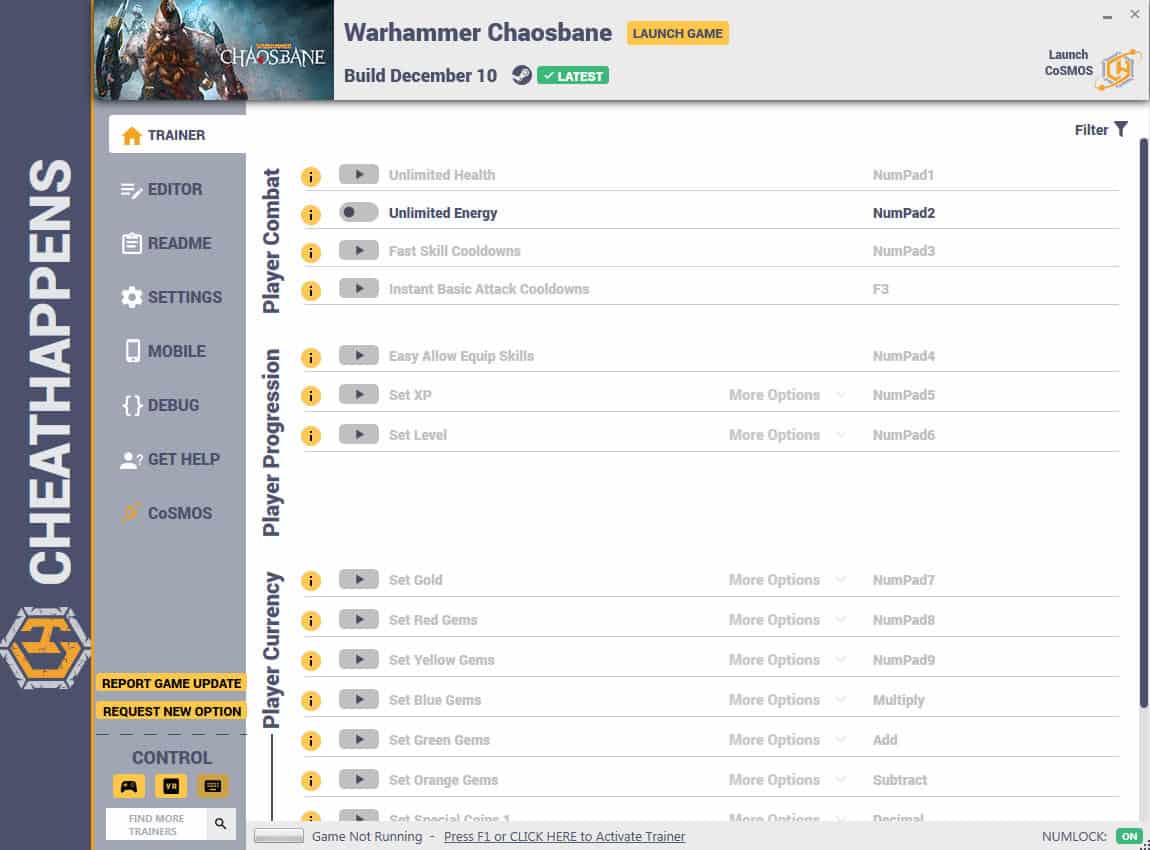Click info icon for Set Green Gems

(x=311, y=741)
